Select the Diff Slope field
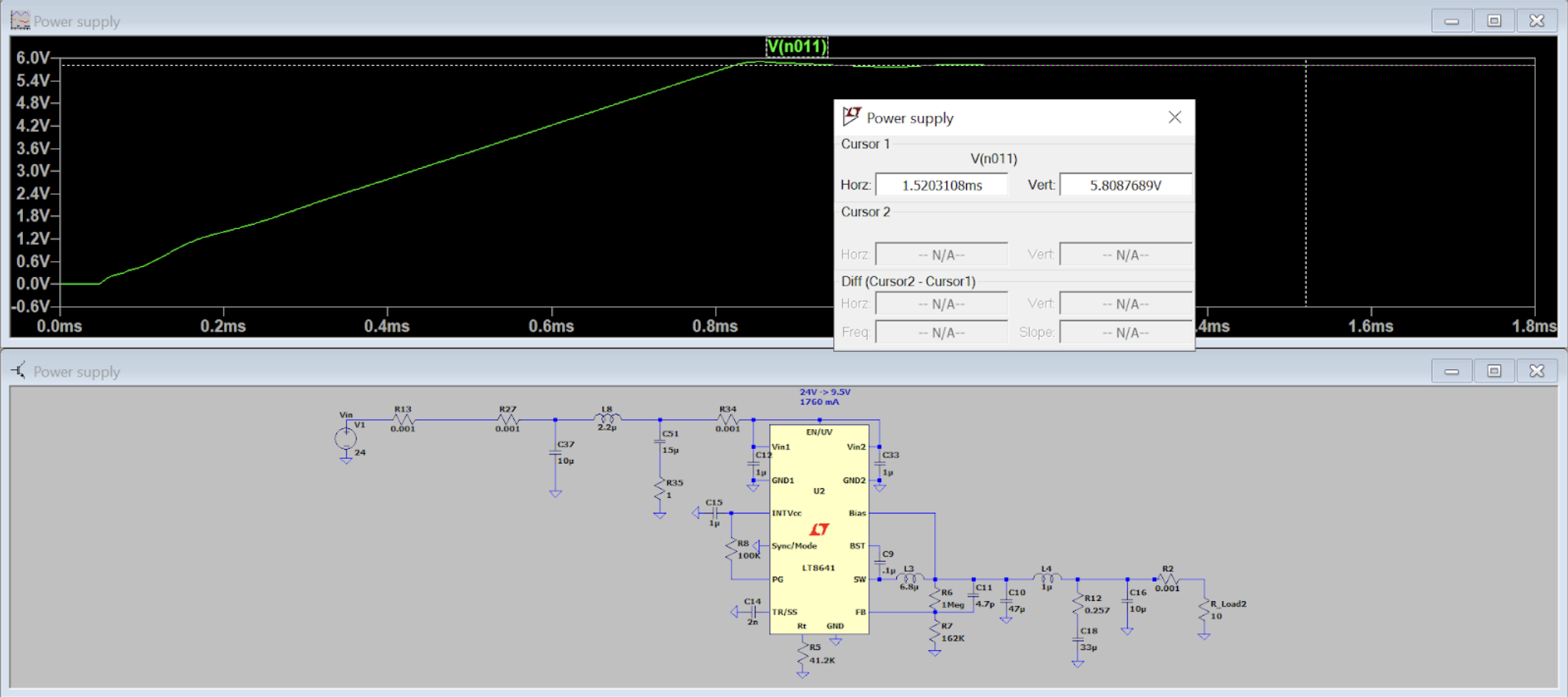Image resolution: width=1568 pixels, height=697 pixels. [1125, 332]
